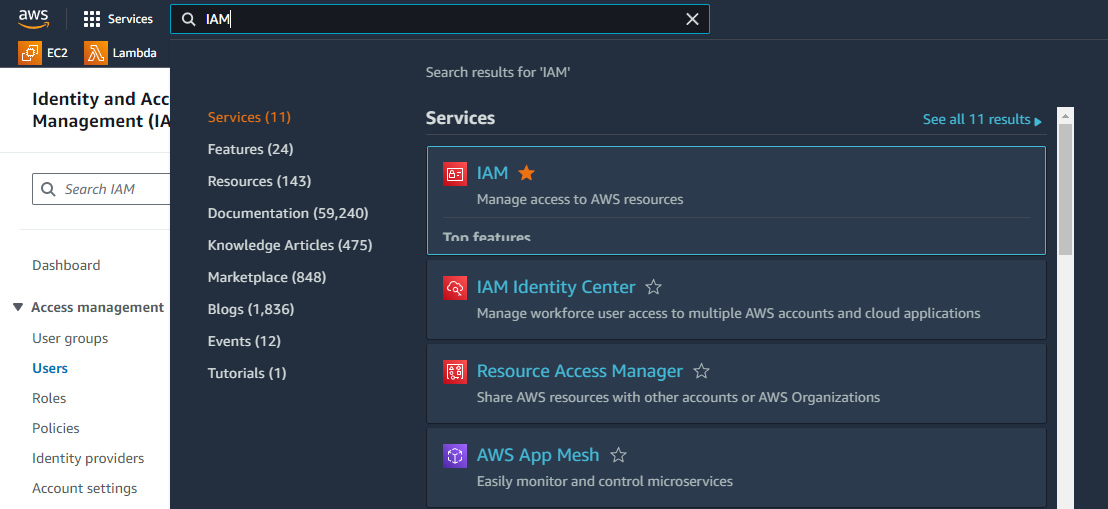Open Dashboard in IAM sidebar
The image size is (1108, 509).
click(x=66, y=265)
